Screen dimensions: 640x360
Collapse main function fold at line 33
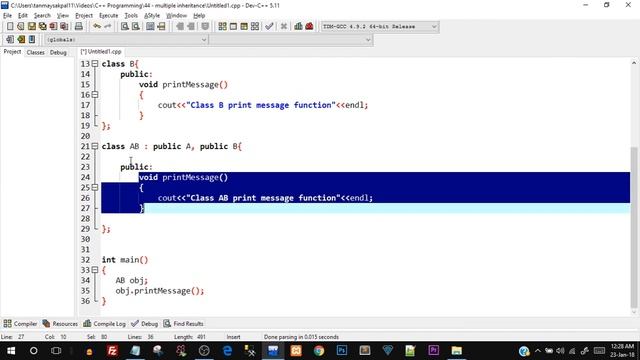click(x=95, y=270)
